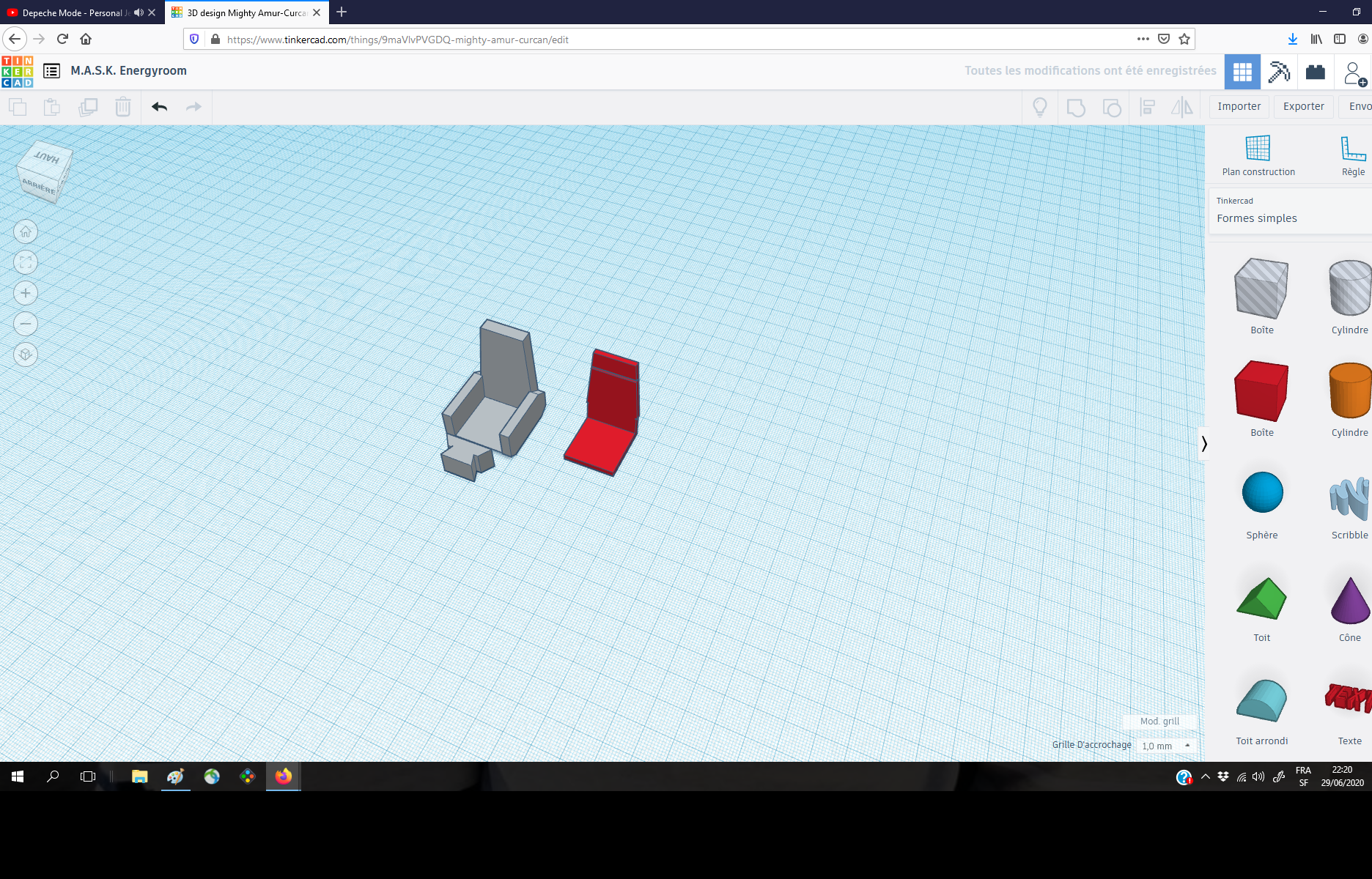Switch to Bricks mode
The image size is (1372, 879).
click(1316, 72)
